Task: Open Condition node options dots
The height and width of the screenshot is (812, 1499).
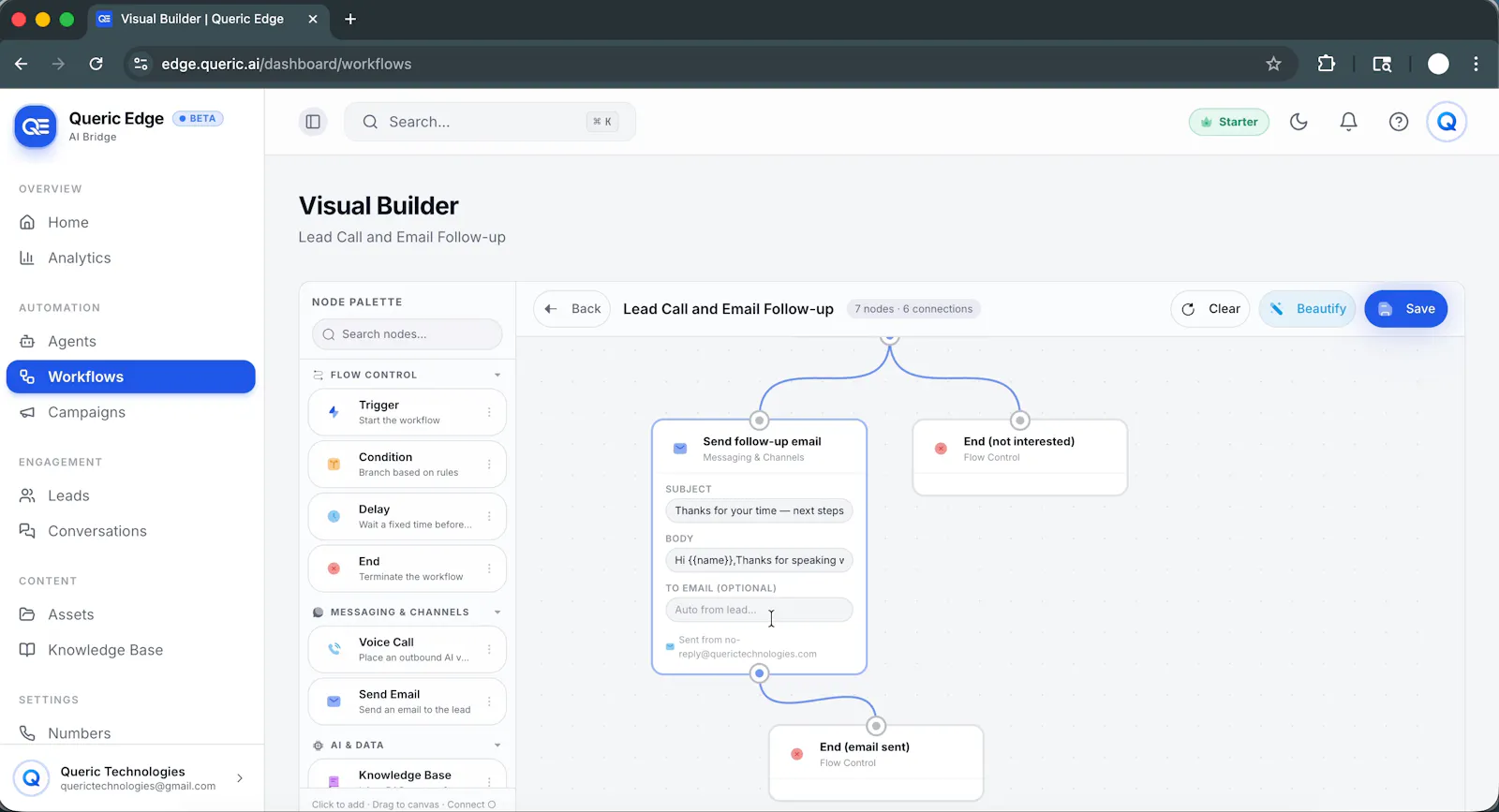Action: coord(489,465)
